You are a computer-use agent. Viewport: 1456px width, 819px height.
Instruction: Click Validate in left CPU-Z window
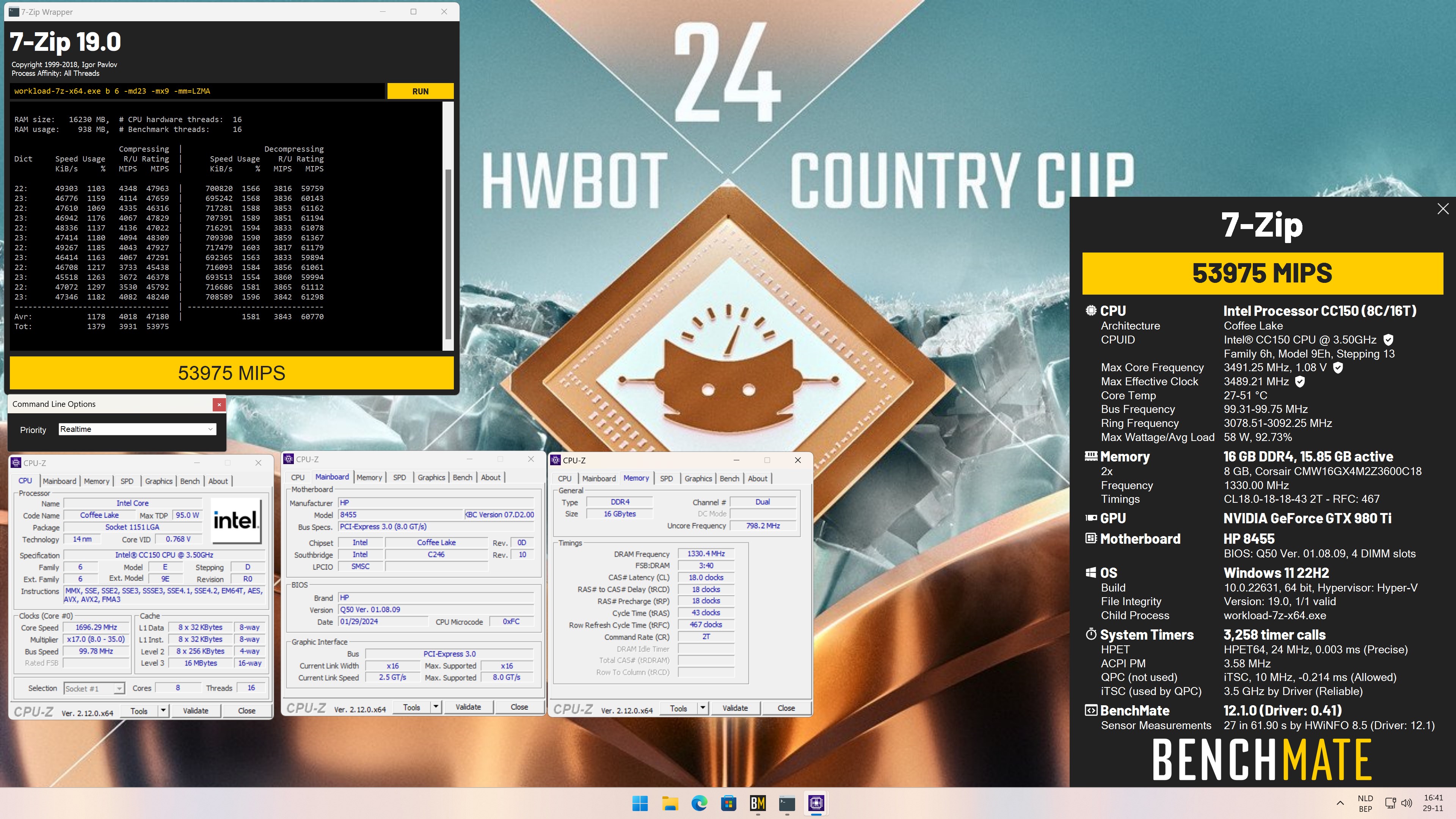pyautogui.click(x=196, y=711)
